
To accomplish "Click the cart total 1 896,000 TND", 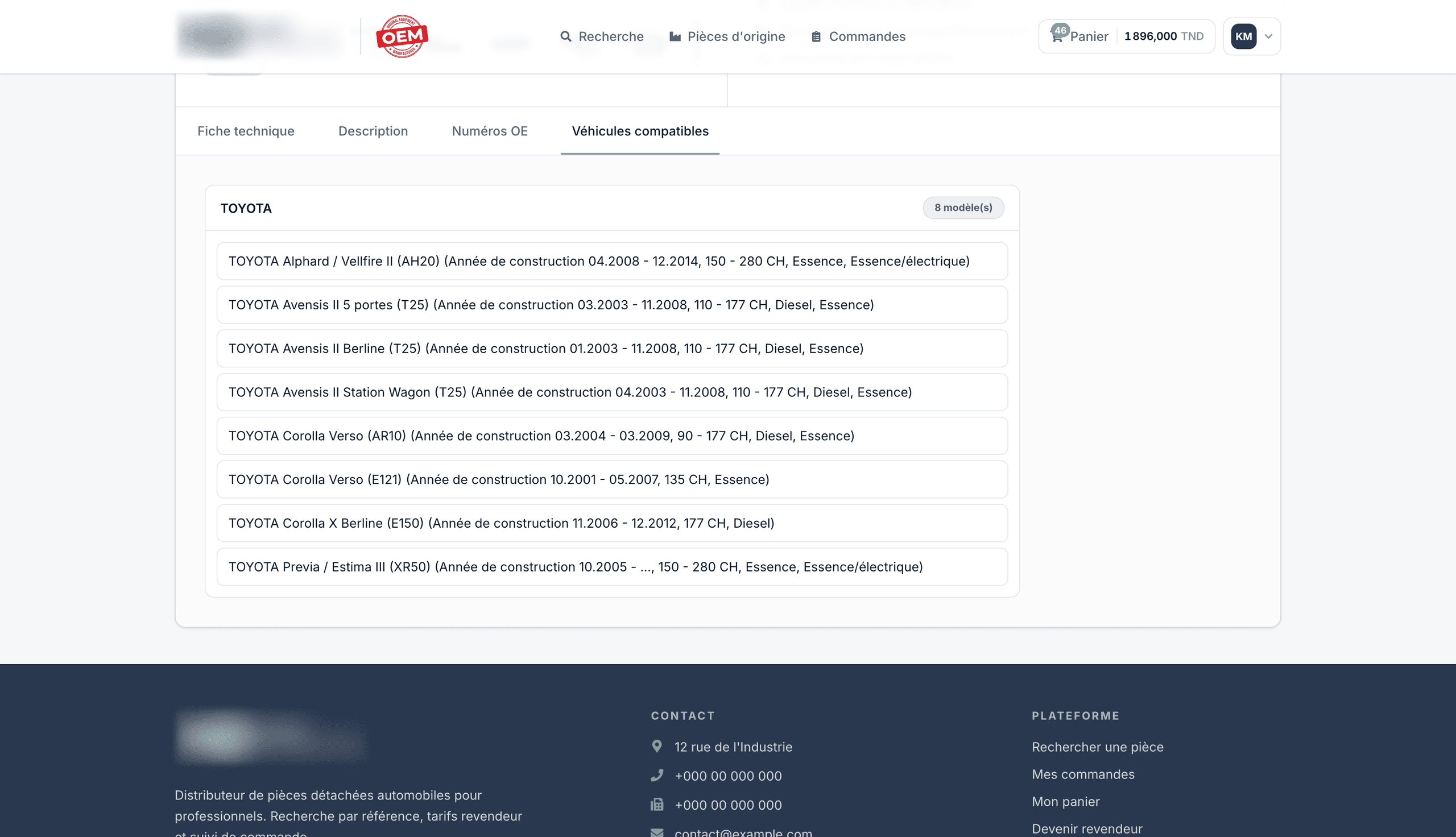I will coord(1164,36).
